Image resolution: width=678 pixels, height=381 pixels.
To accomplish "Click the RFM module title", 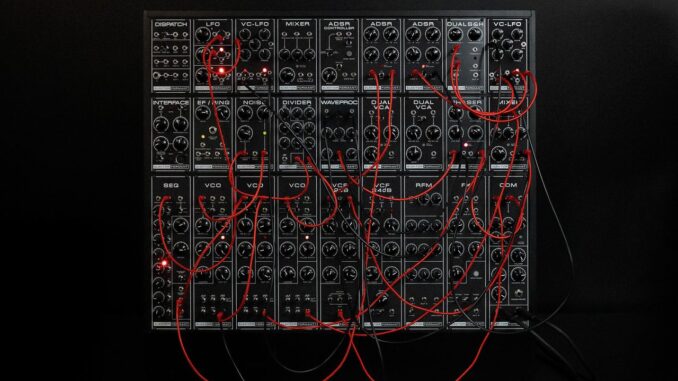I will click(x=423, y=185).
